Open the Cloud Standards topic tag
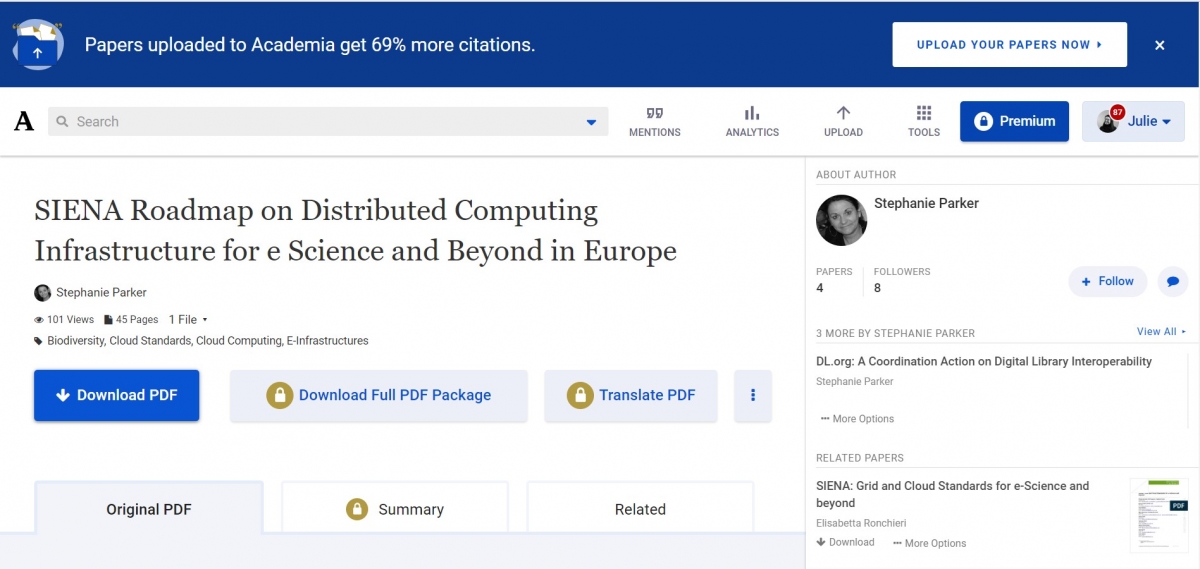The width and height of the screenshot is (1200, 569). [150, 341]
